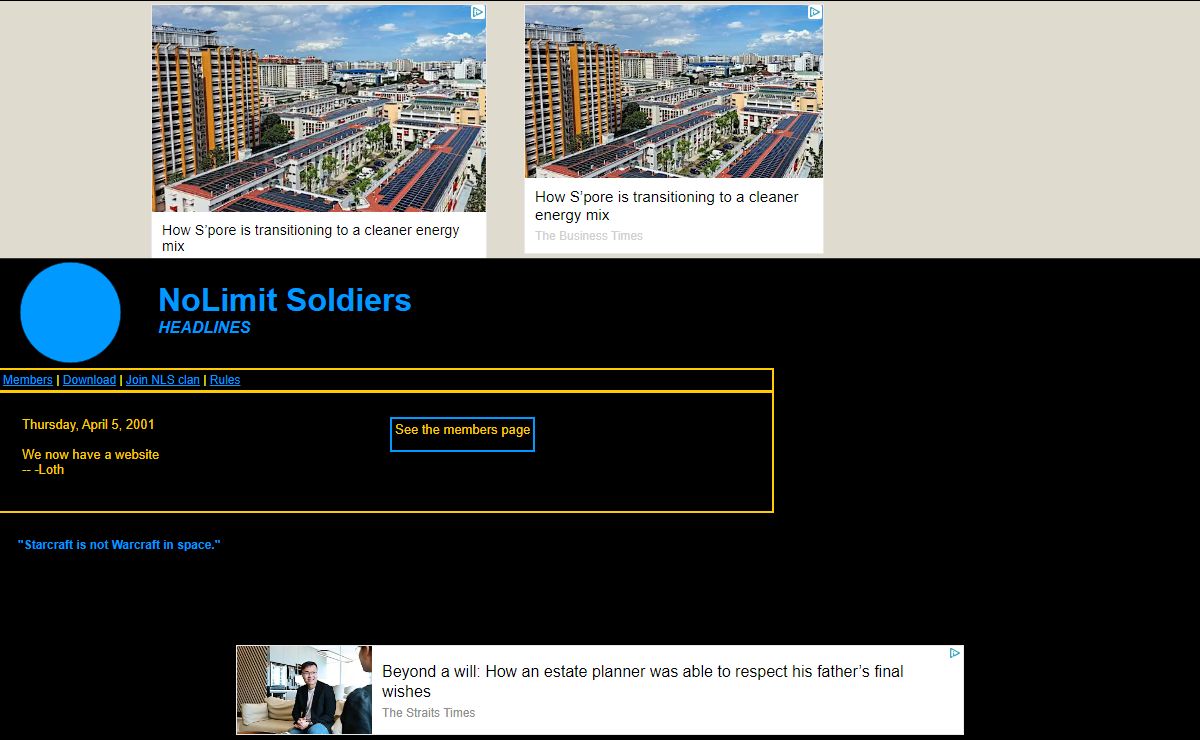Viewport: 1200px width, 740px height.
Task: Click The Business Times source label
Action: [588, 236]
